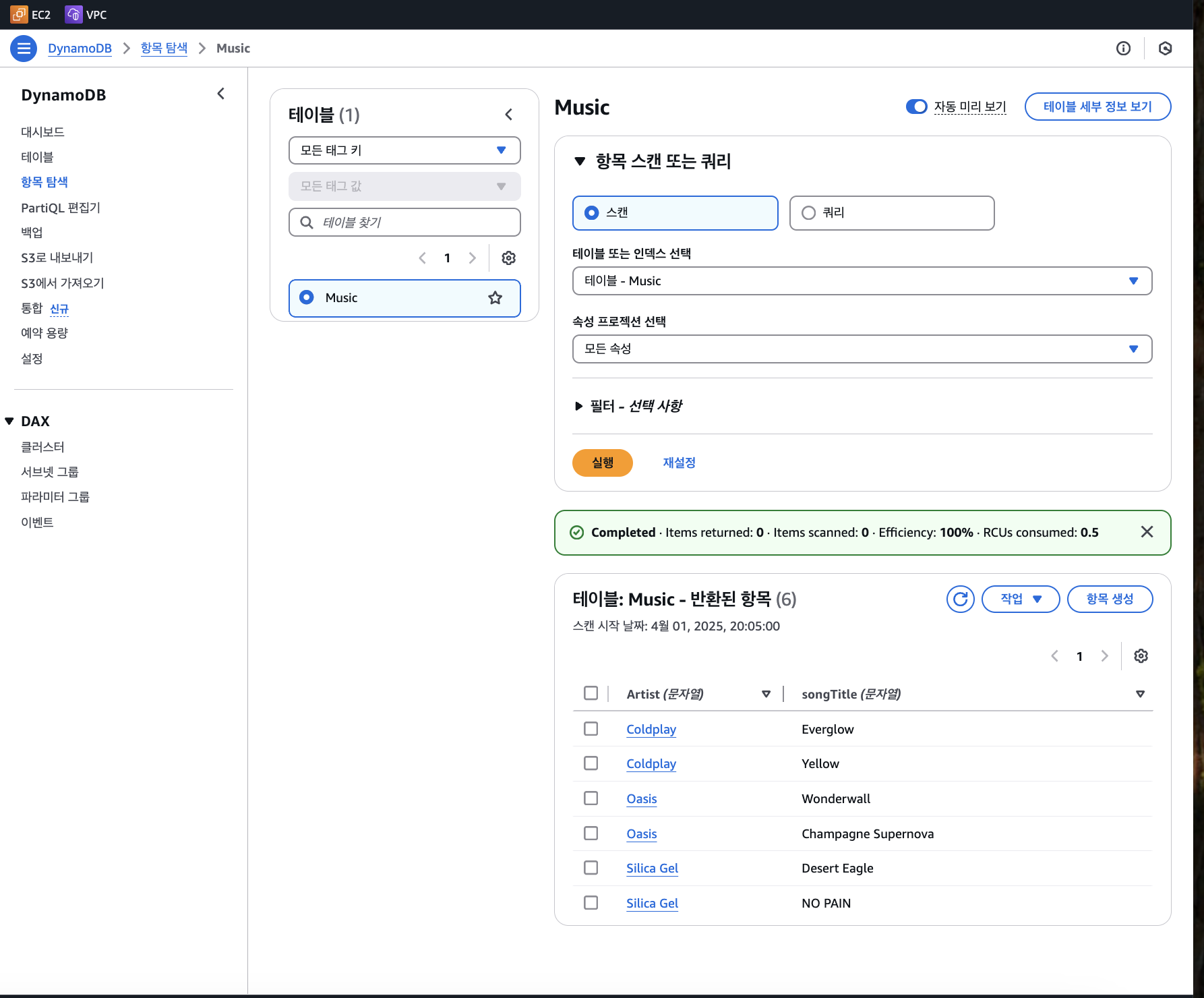Open 테이블 in the sidebar
Screen dimensions: 1204x998
[37, 157]
